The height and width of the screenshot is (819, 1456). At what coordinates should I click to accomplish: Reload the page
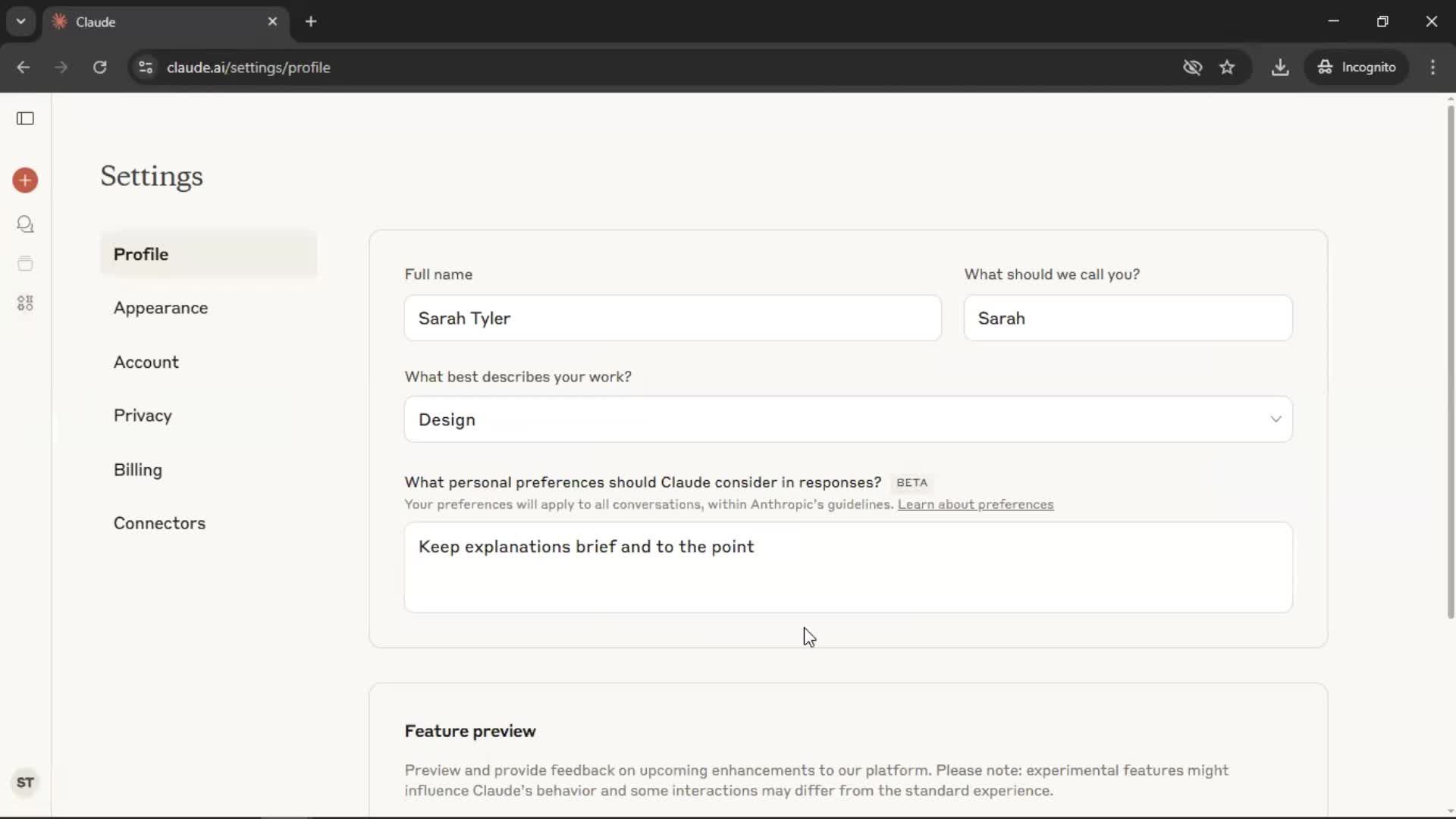99,67
